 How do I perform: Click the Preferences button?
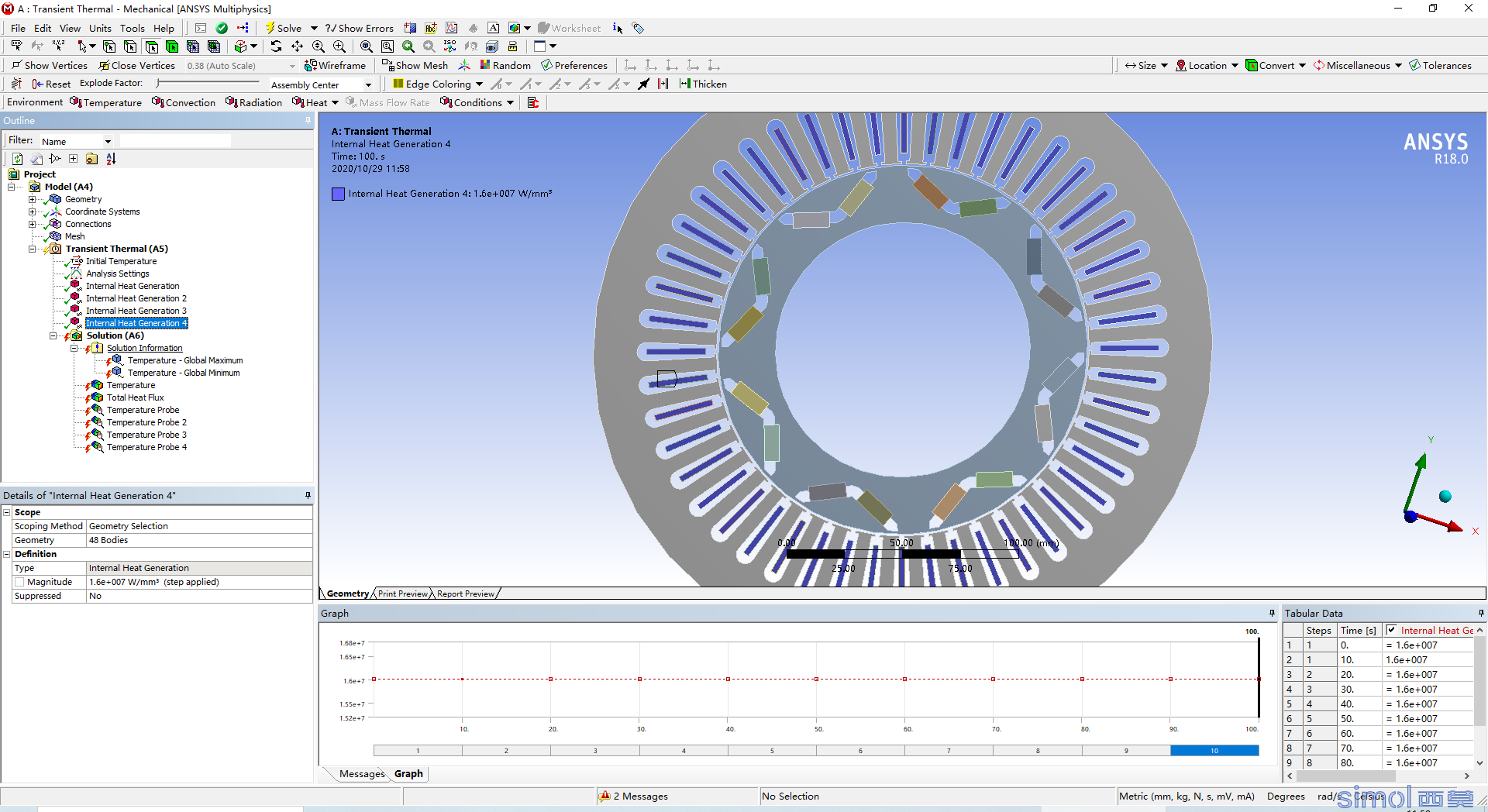(574, 65)
